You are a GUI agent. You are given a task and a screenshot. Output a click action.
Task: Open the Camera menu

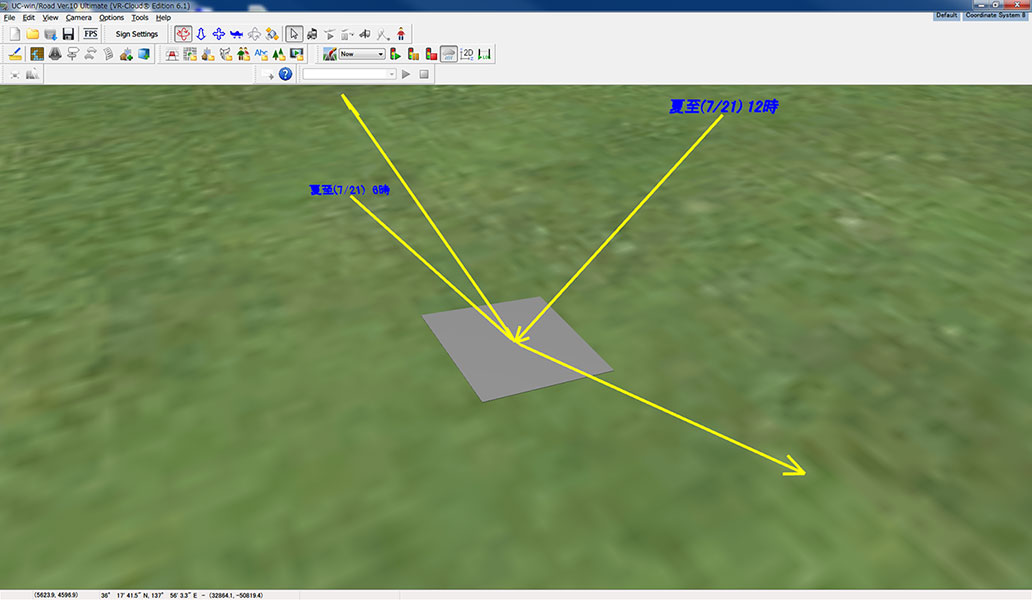click(x=78, y=18)
